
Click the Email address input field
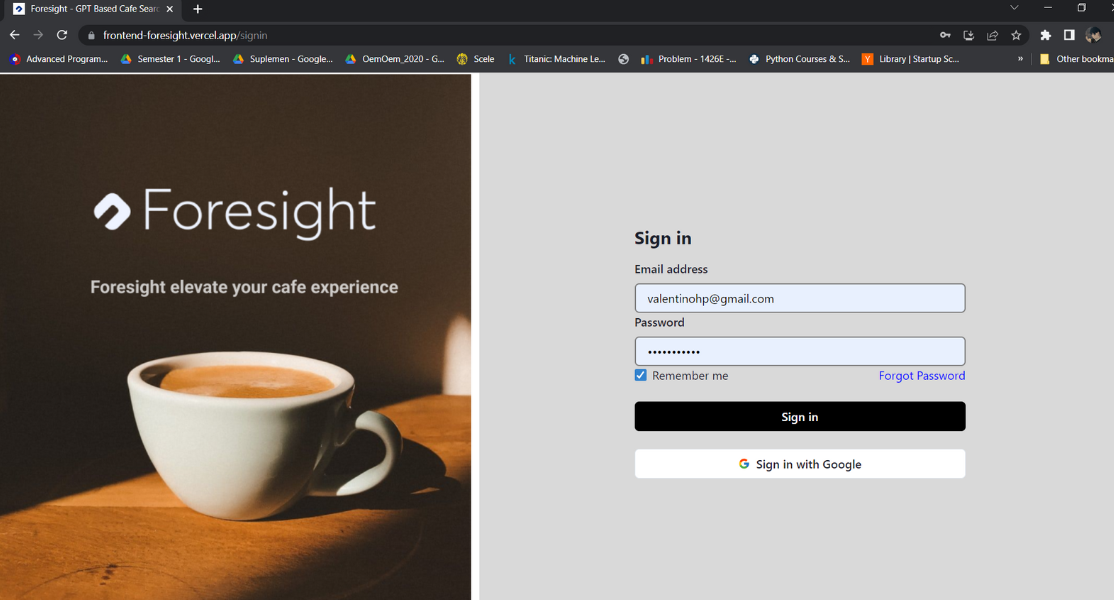coord(799,298)
